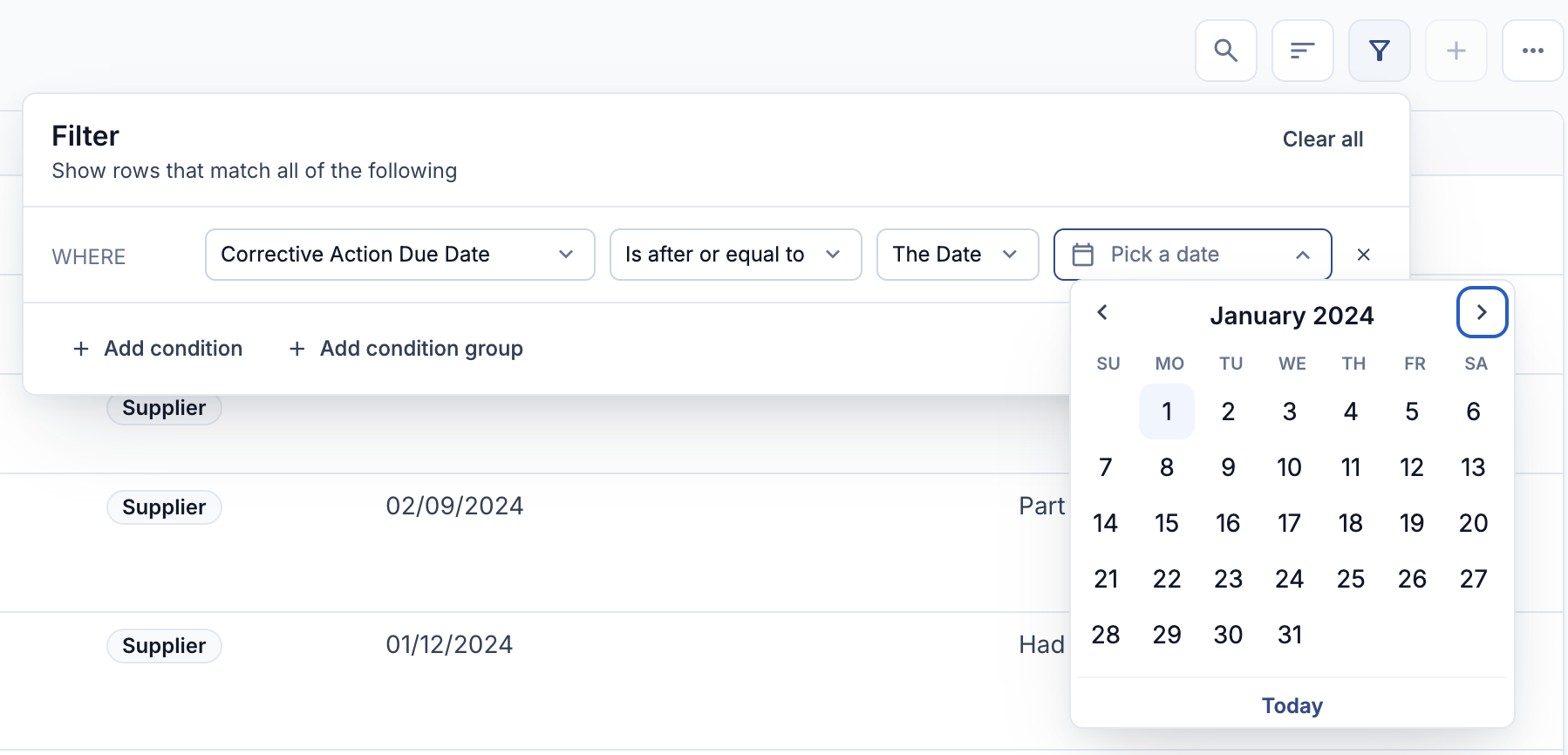The width and height of the screenshot is (1568, 755).
Task: Open the 'Is after or equal to' dropdown
Action: tap(735, 255)
